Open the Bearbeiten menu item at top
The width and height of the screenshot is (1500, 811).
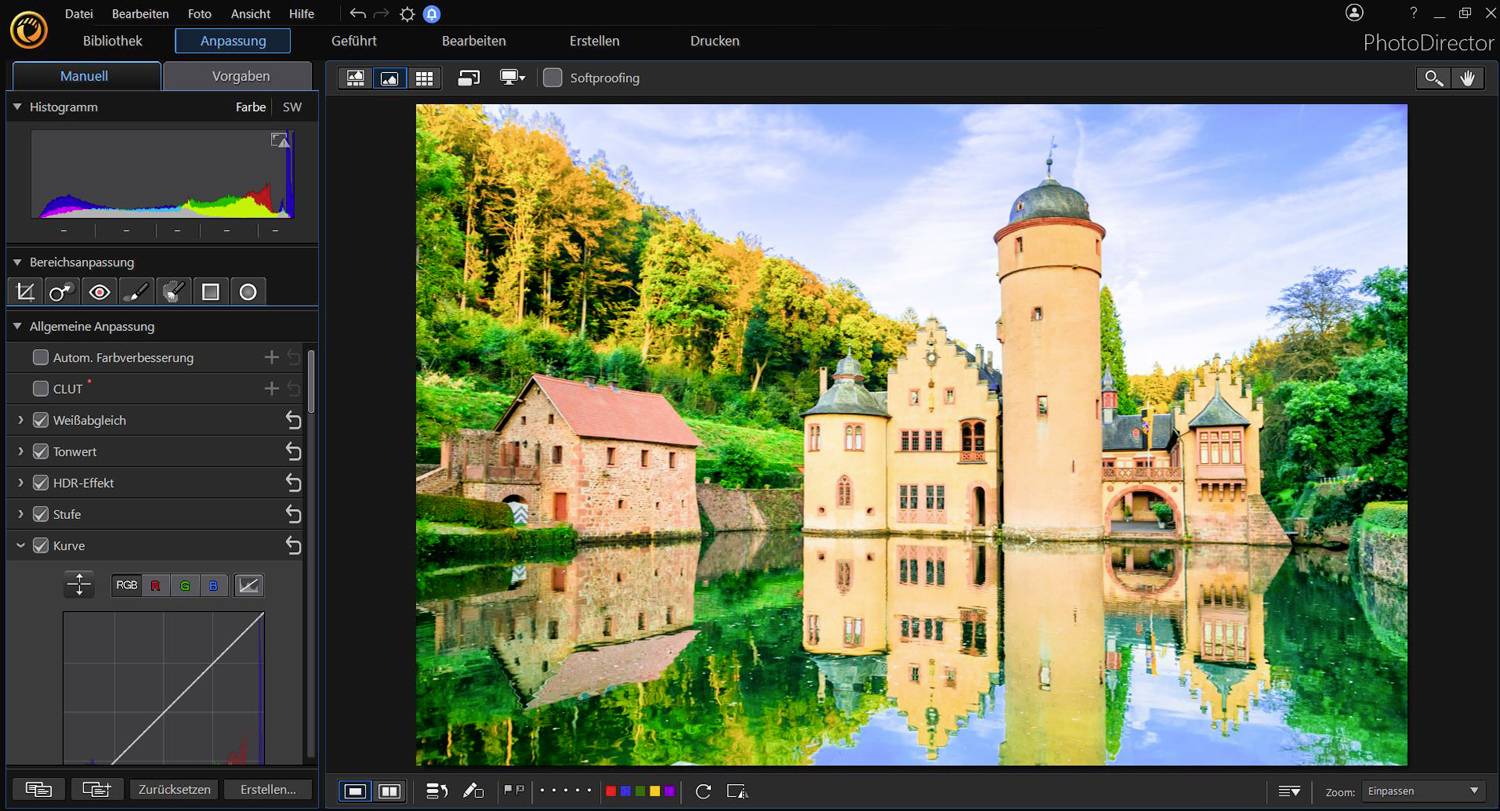[139, 13]
